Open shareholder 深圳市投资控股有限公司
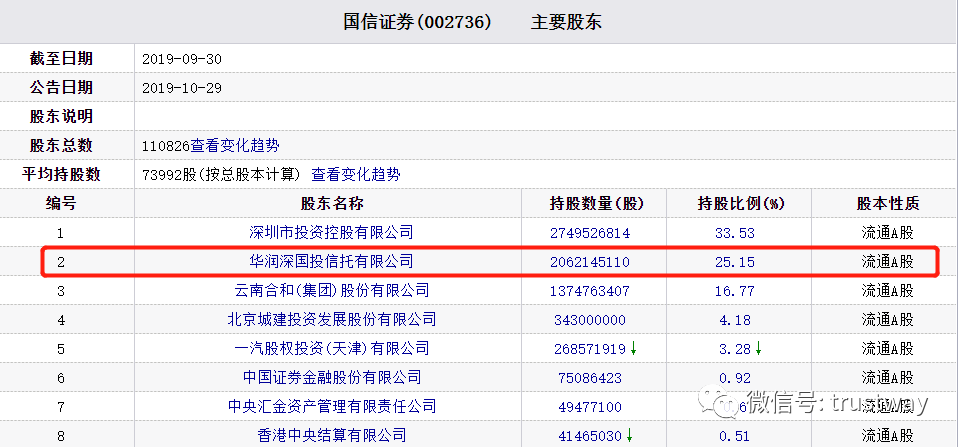This screenshot has height=447, width=960. 331,233
